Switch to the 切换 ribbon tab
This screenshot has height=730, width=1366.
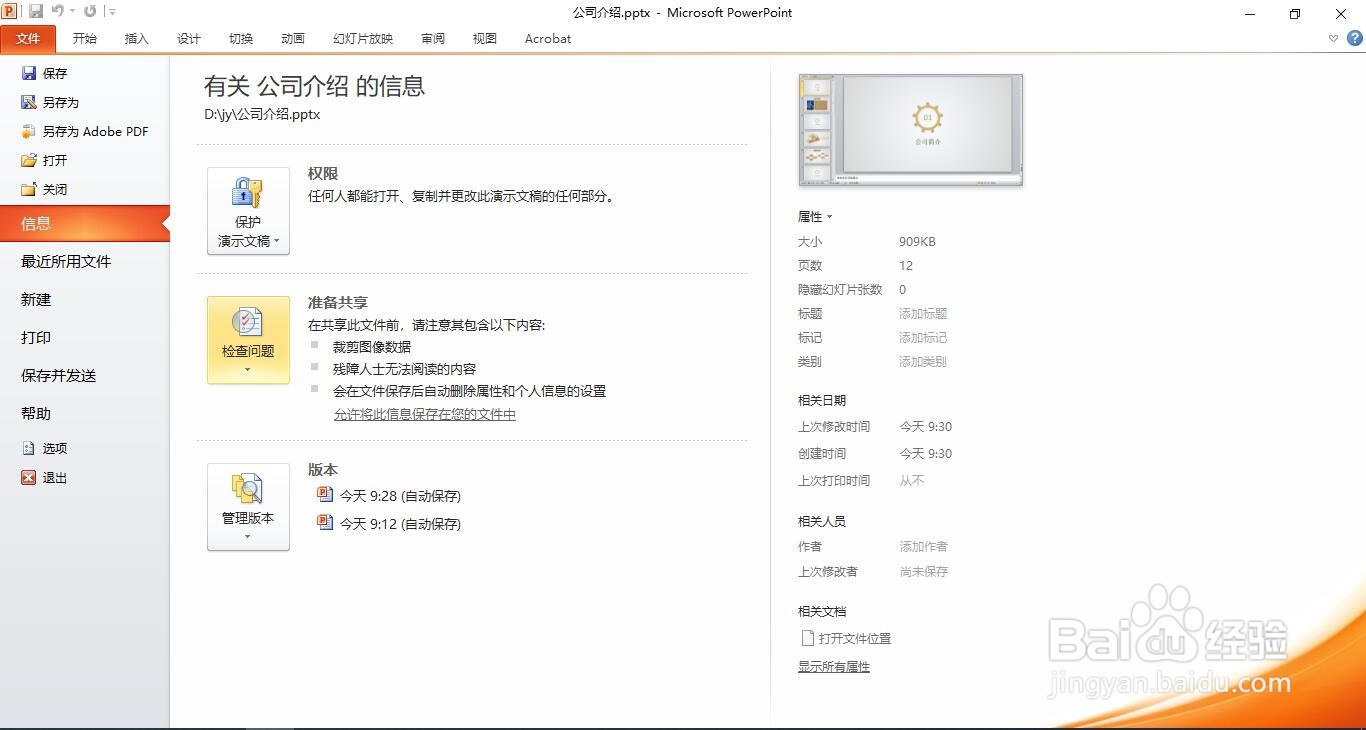pyautogui.click(x=241, y=39)
